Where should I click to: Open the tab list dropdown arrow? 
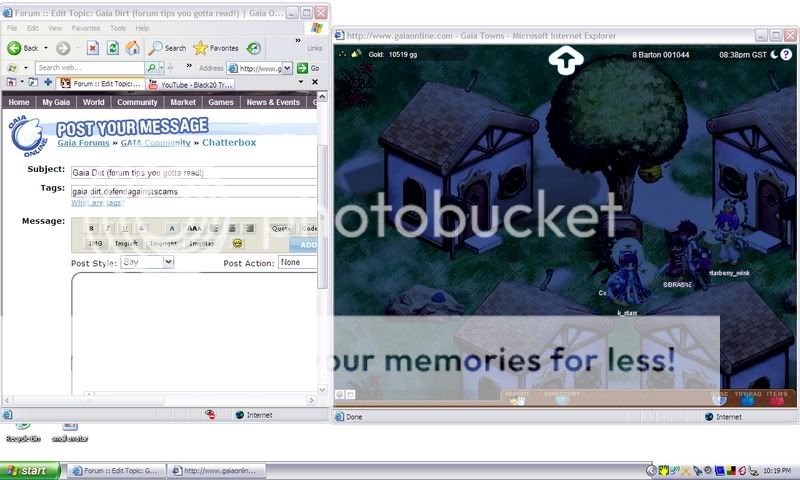(x=301, y=82)
